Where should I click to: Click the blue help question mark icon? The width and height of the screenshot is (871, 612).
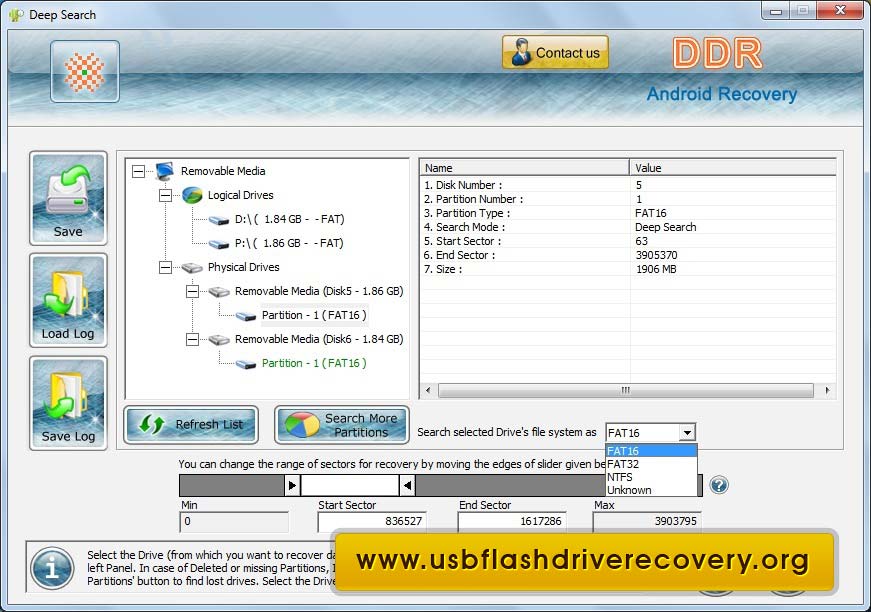point(718,485)
